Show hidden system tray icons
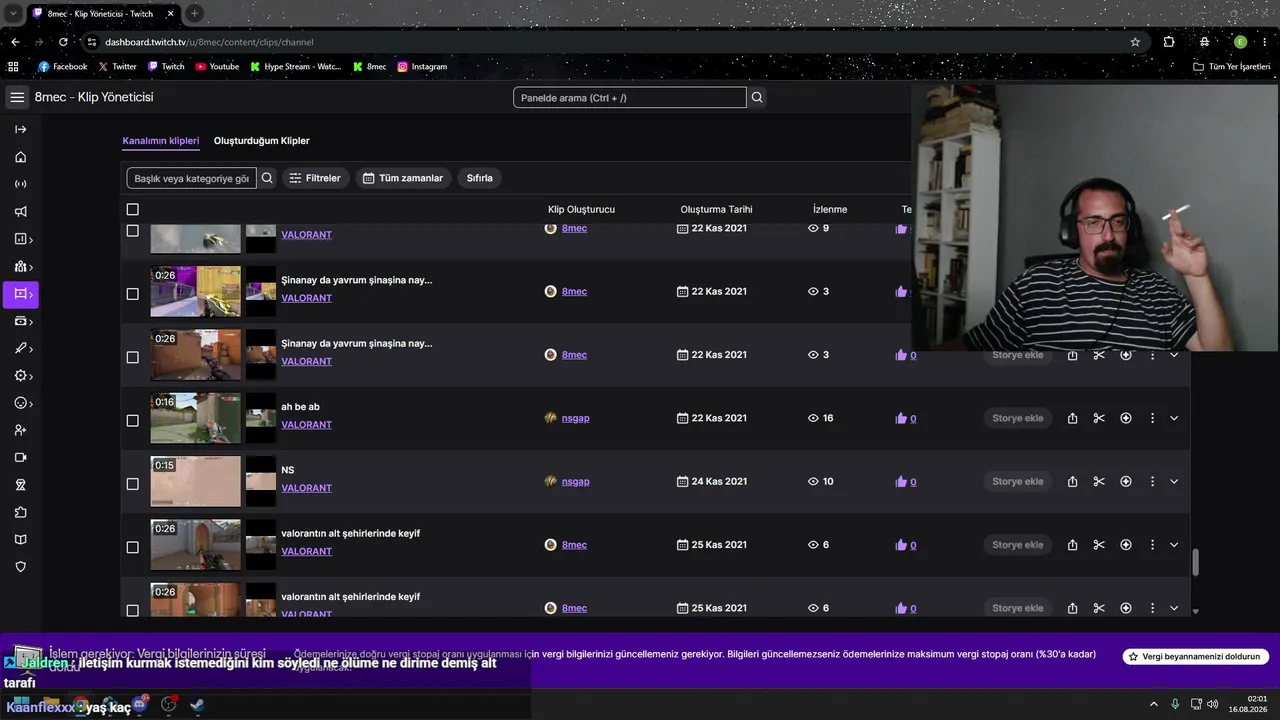 [1153, 704]
